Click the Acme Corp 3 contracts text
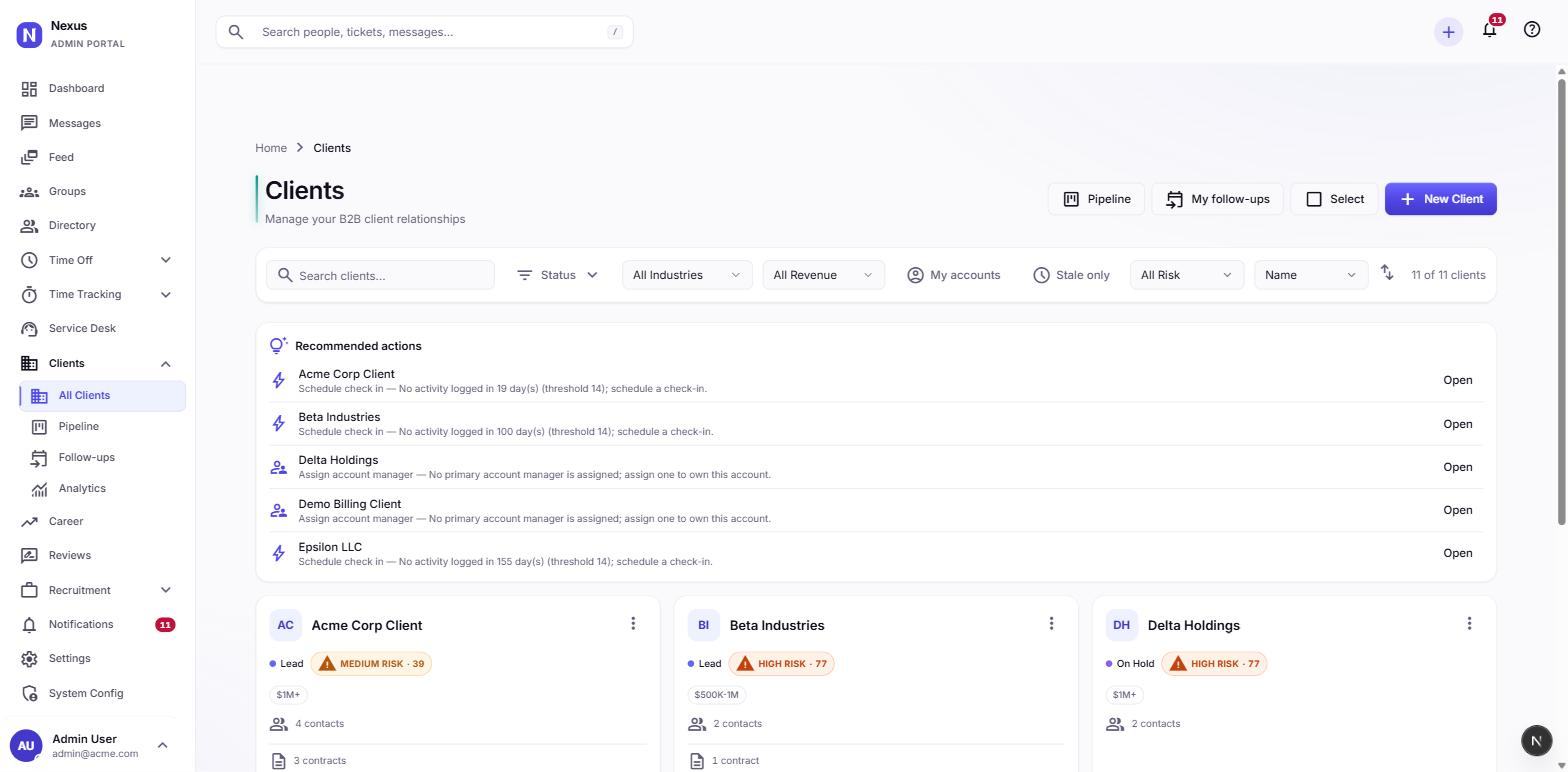 [319, 761]
